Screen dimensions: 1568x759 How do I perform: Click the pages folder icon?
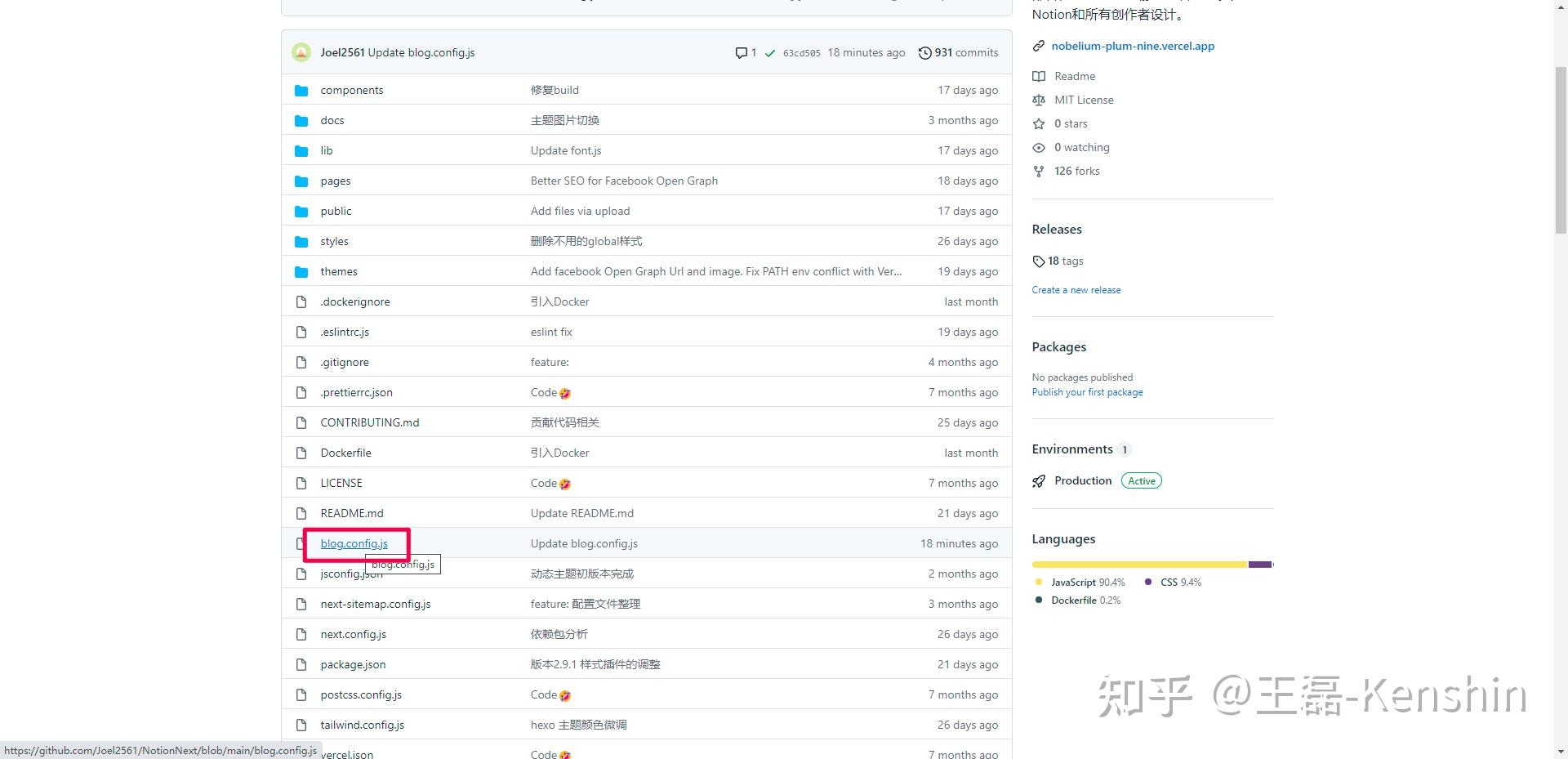pos(301,181)
